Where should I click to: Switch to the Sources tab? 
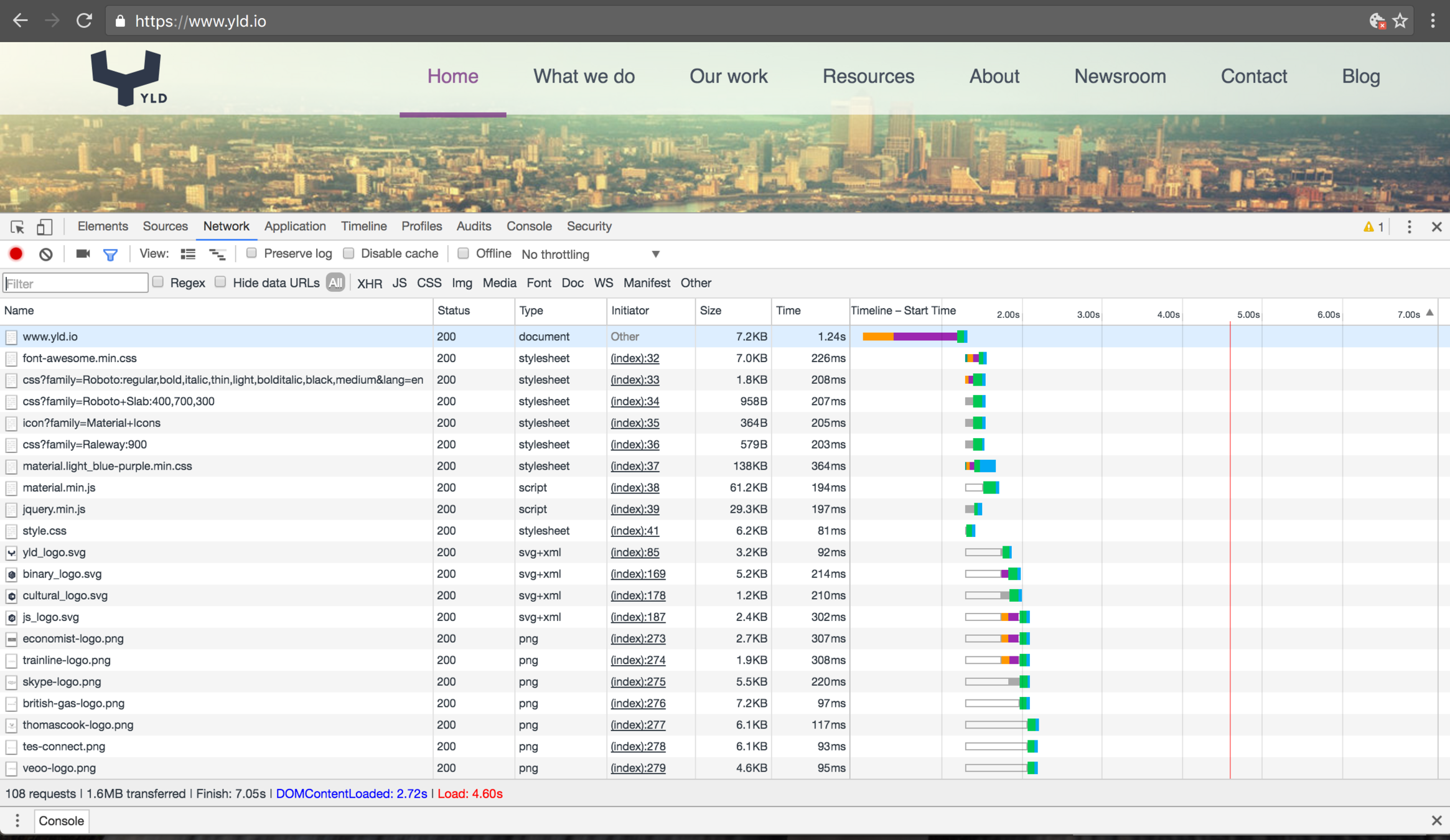point(165,226)
